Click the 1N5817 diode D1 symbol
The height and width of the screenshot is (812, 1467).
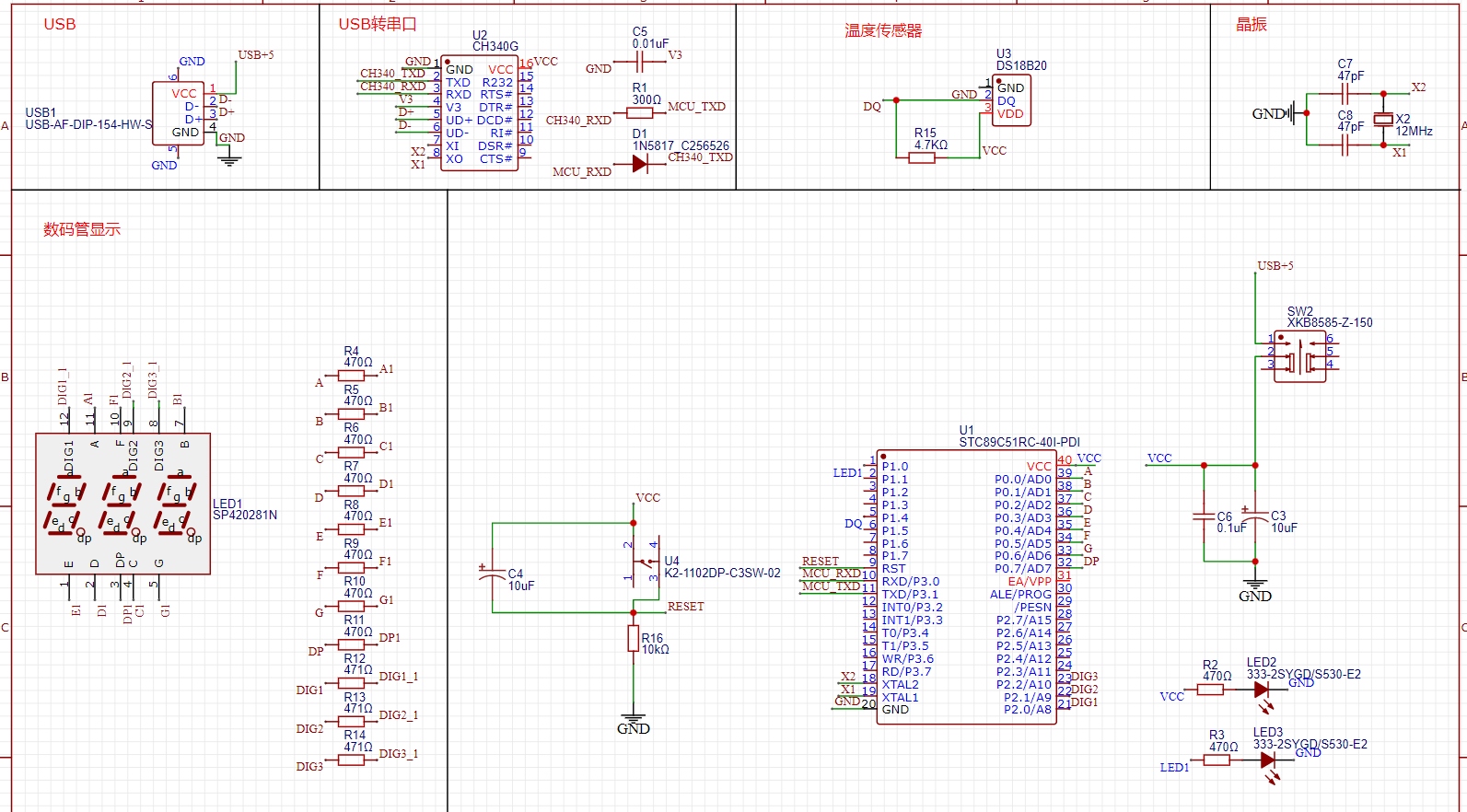pyautogui.click(x=640, y=164)
